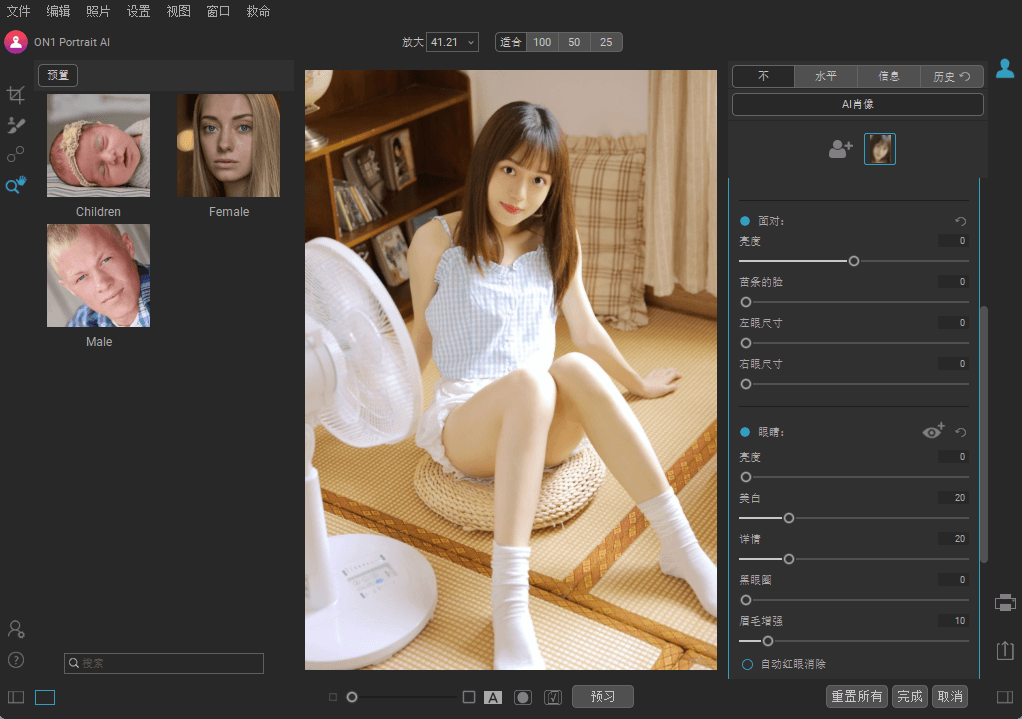Click the search magnifier icon in search box
The height and width of the screenshot is (719, 1022).
[74, 663]
